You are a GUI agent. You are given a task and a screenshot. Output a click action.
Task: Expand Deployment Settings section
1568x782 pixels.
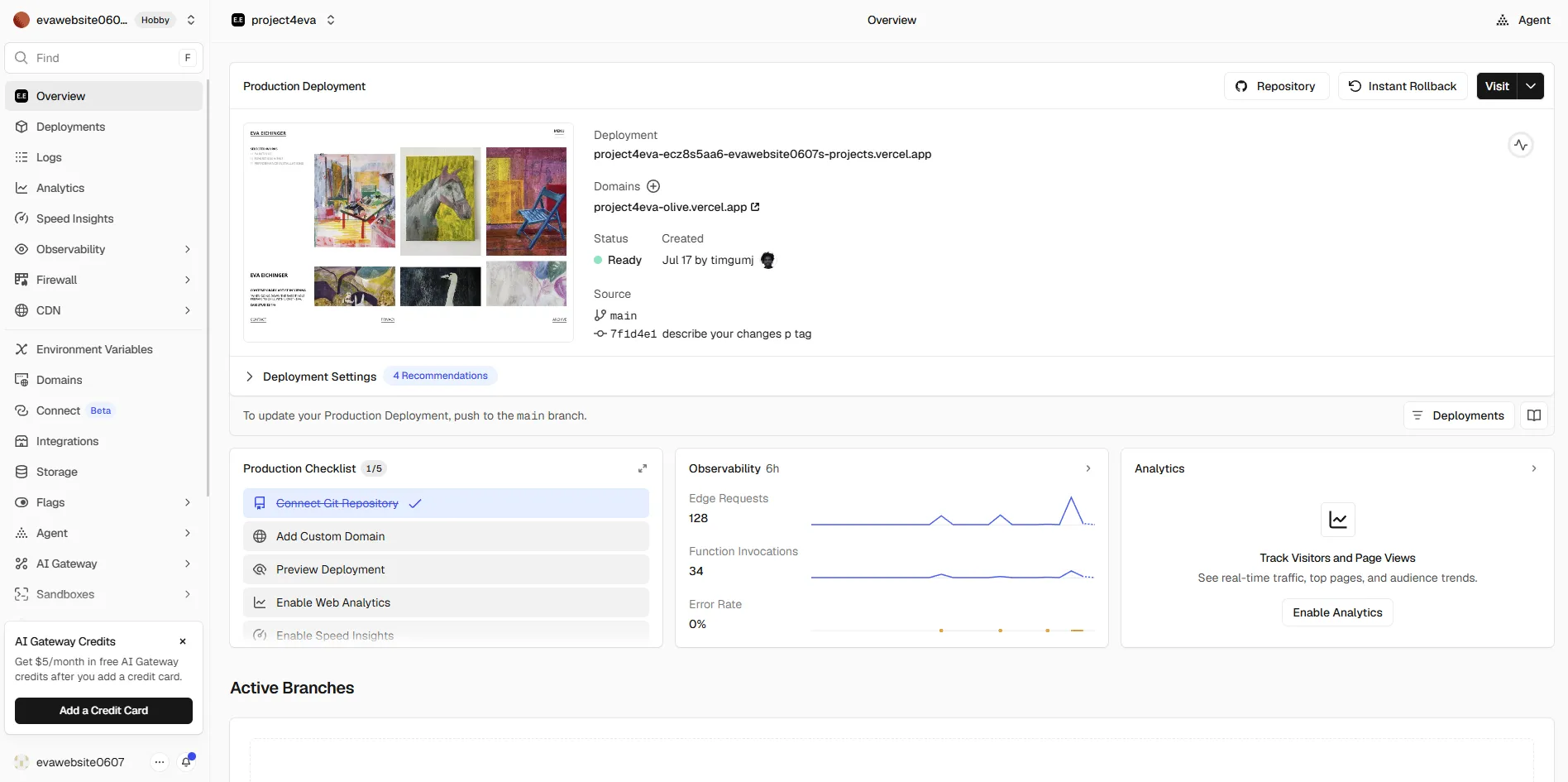click(x=311, y=377)
